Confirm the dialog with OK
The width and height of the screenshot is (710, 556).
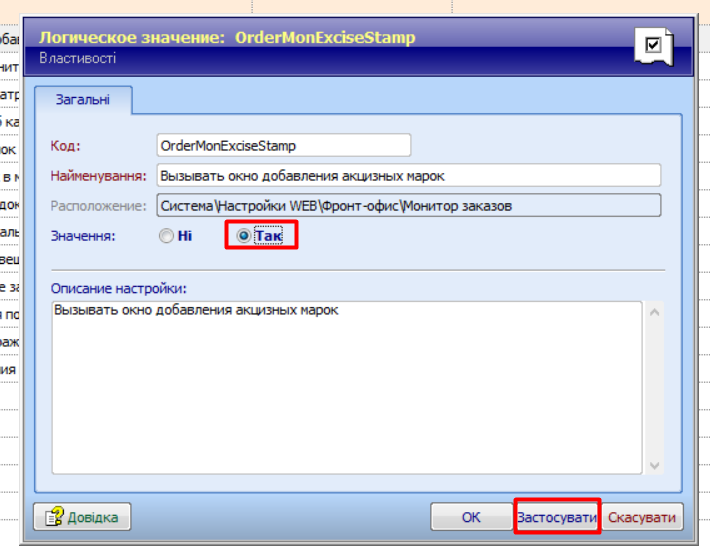click(x=471, y=517)
